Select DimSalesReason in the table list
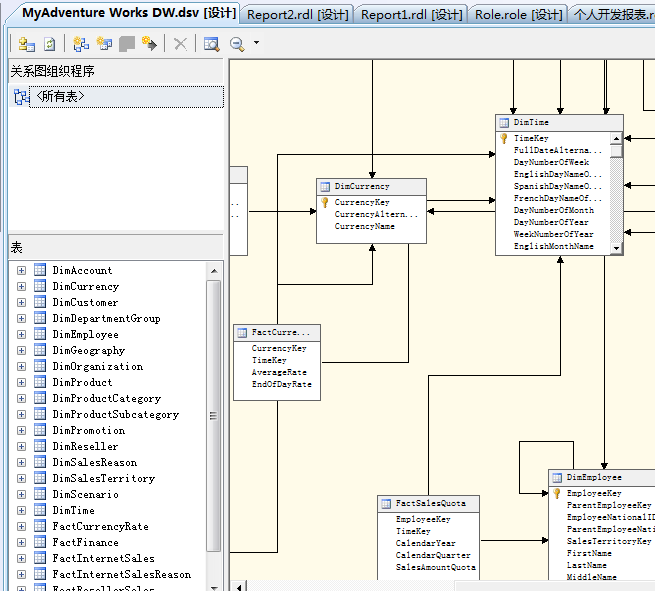Viewport: 655px width, 591px height. pos(95,462)
